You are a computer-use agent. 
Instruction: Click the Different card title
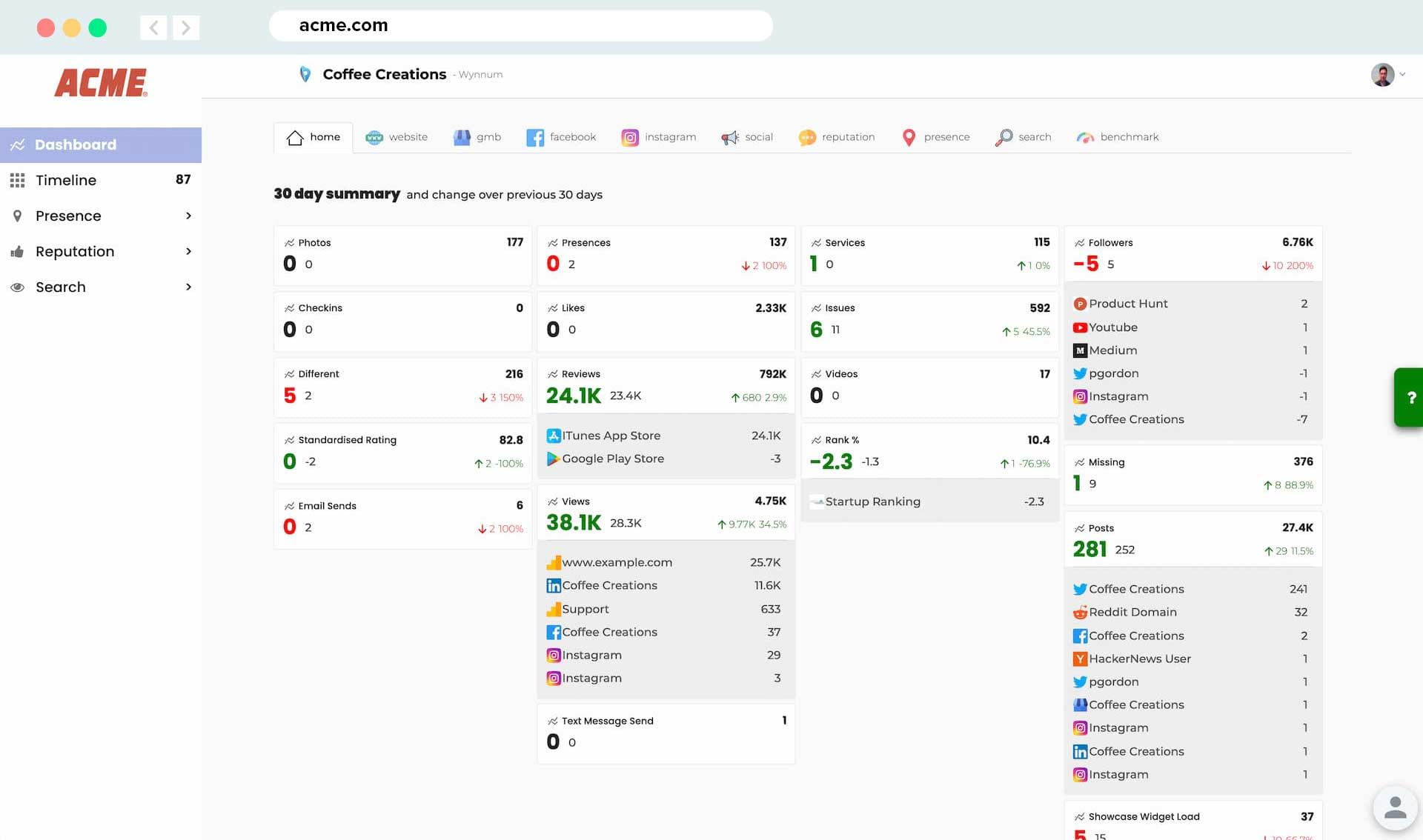coord(318,374)
